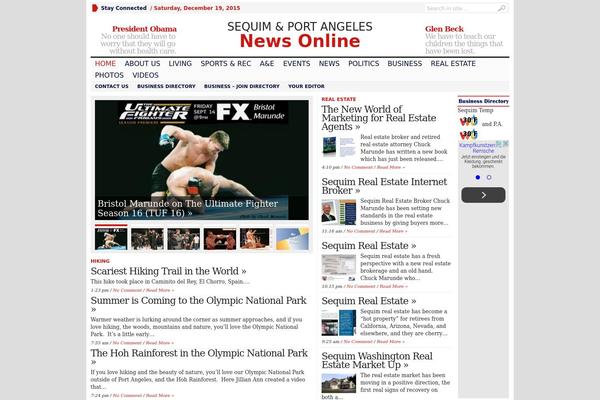The height and width of the screenshot is (400, 600).
Task: Close the sidebar ad via its X icon
Action: coord(505,144)
